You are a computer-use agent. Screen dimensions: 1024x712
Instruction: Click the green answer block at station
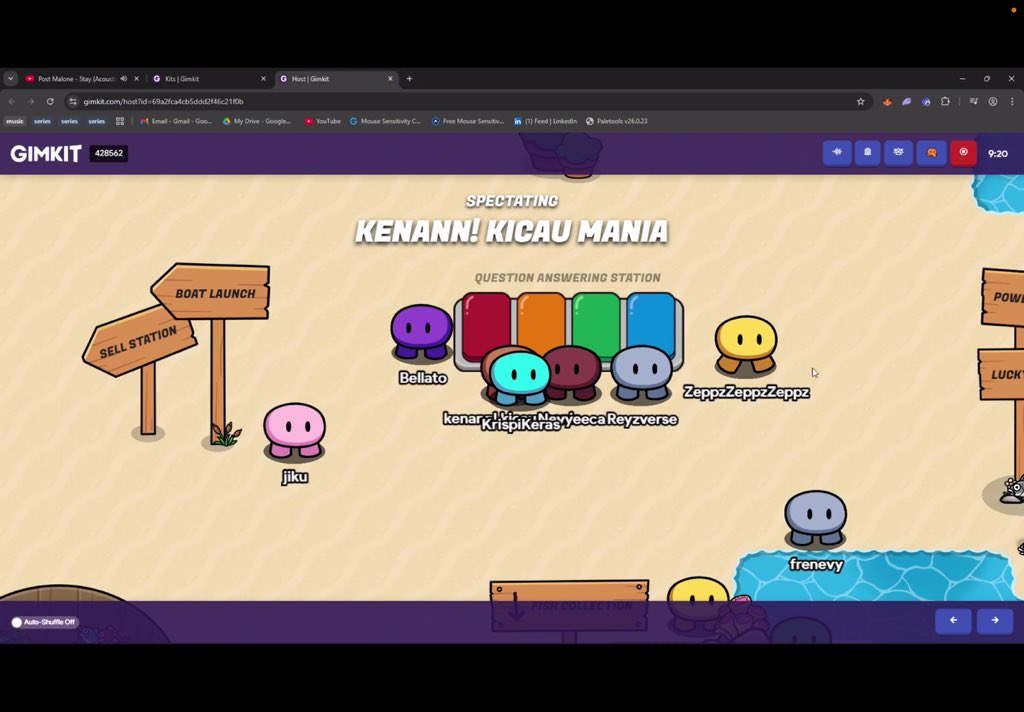(x=596, y=320)
